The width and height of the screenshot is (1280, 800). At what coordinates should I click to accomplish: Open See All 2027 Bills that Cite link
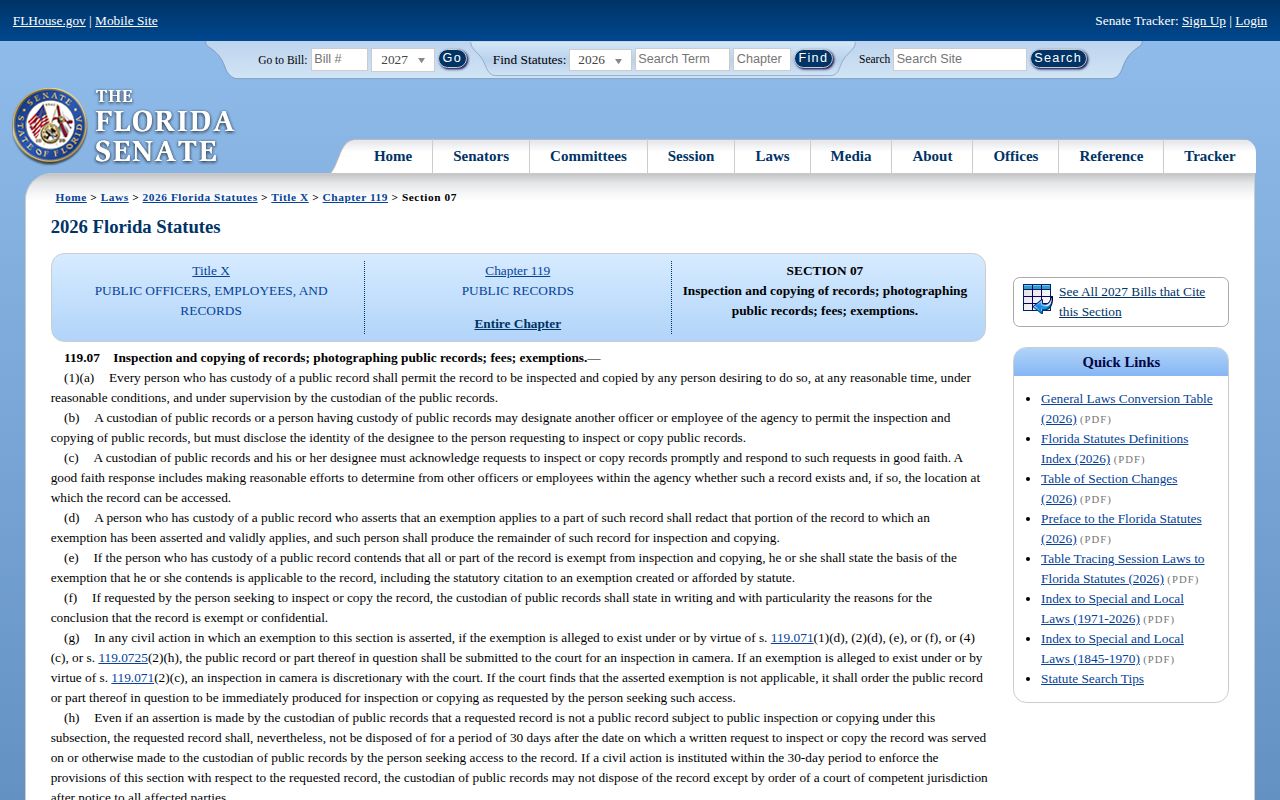[1132, 302]
